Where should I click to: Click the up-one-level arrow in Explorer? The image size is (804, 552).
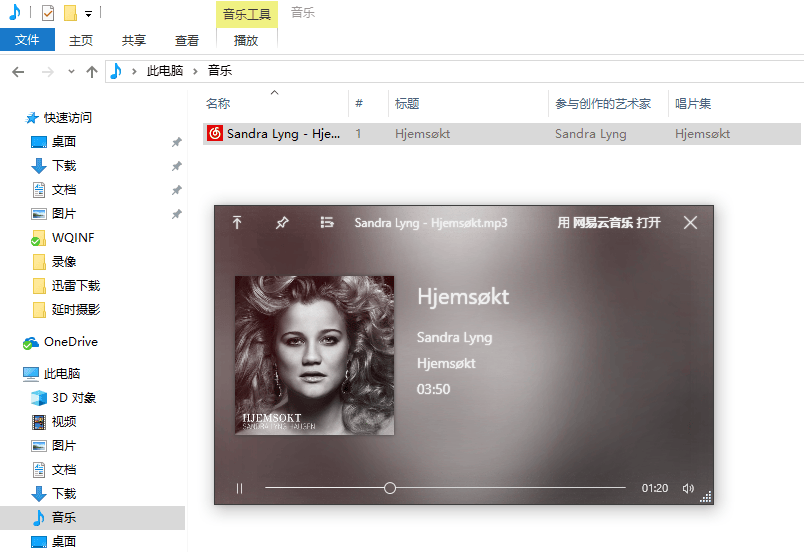[x=92, y=72]
